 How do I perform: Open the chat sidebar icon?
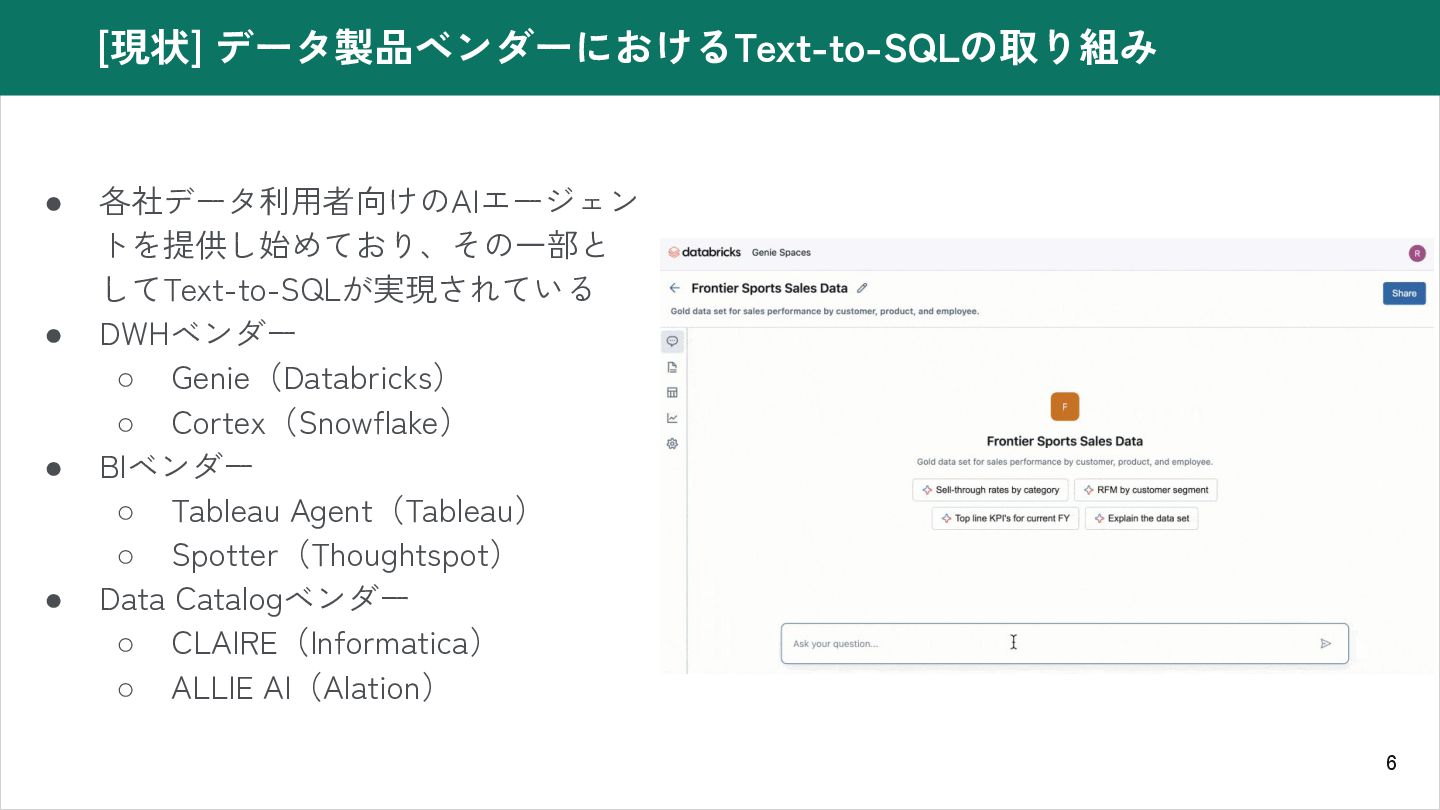coord(672,341)
